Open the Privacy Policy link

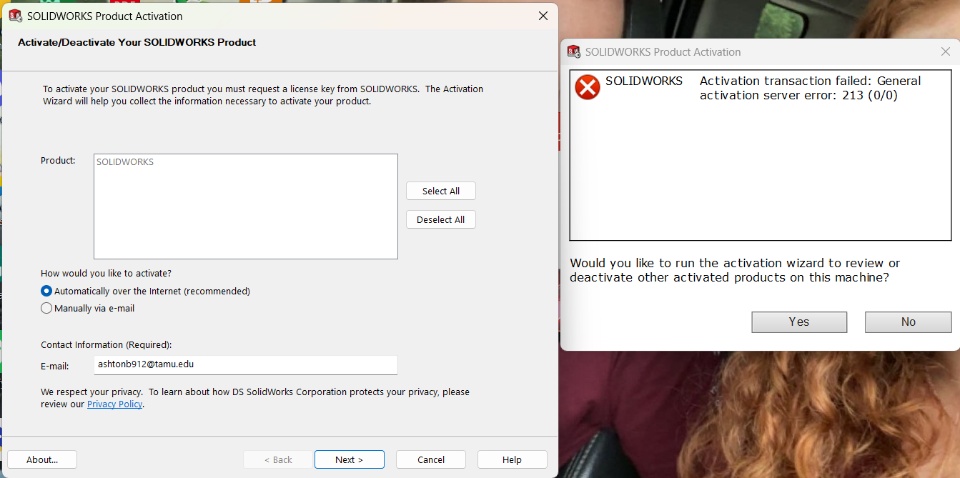pyautogui.click(x=114, y=405)
